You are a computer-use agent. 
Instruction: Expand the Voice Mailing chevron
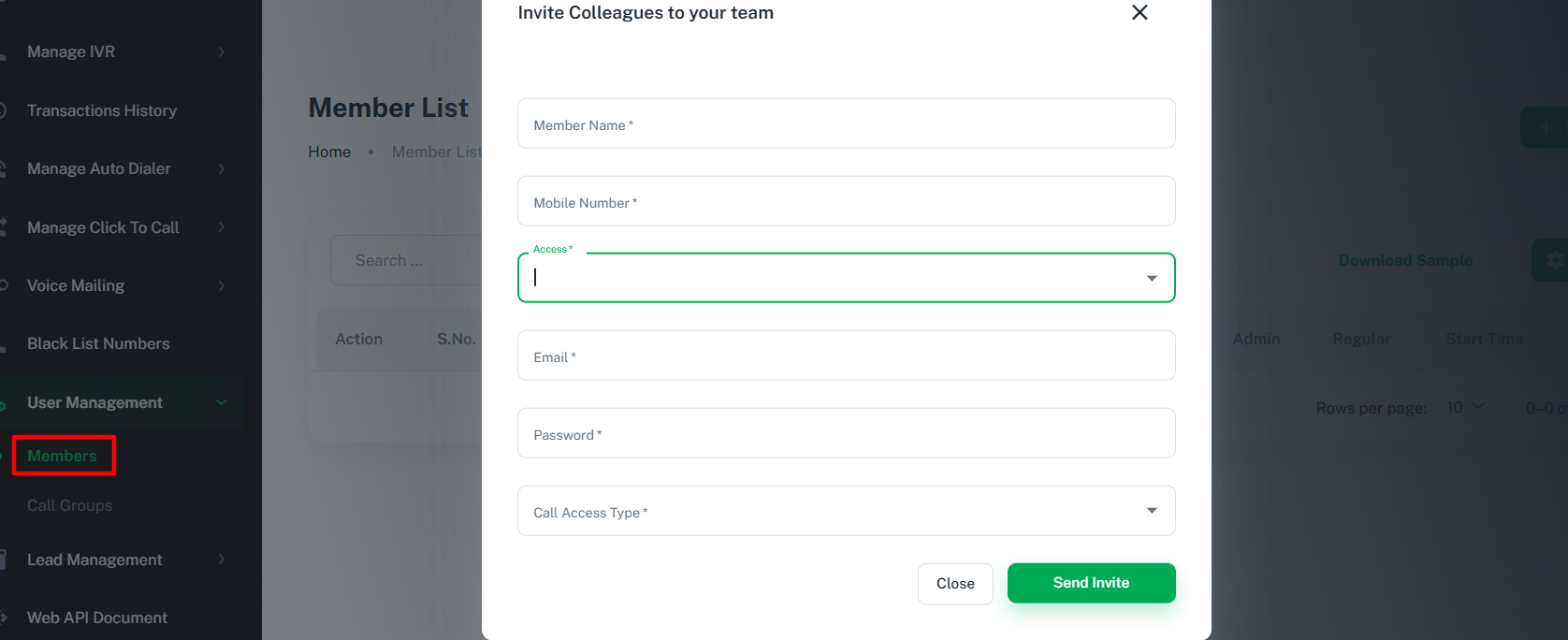click(x=222, y=285)
